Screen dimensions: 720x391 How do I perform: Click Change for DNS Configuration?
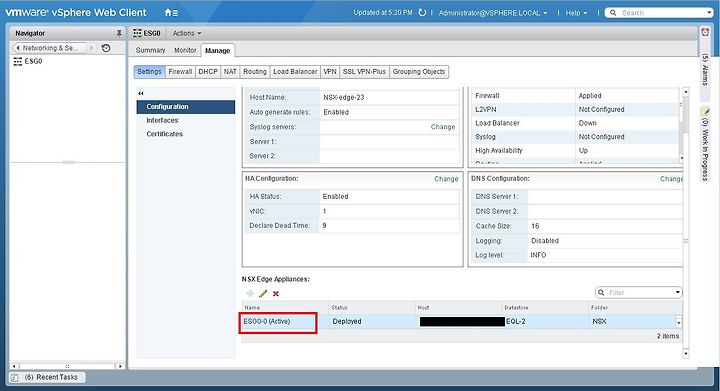click(x=671, y=179)
